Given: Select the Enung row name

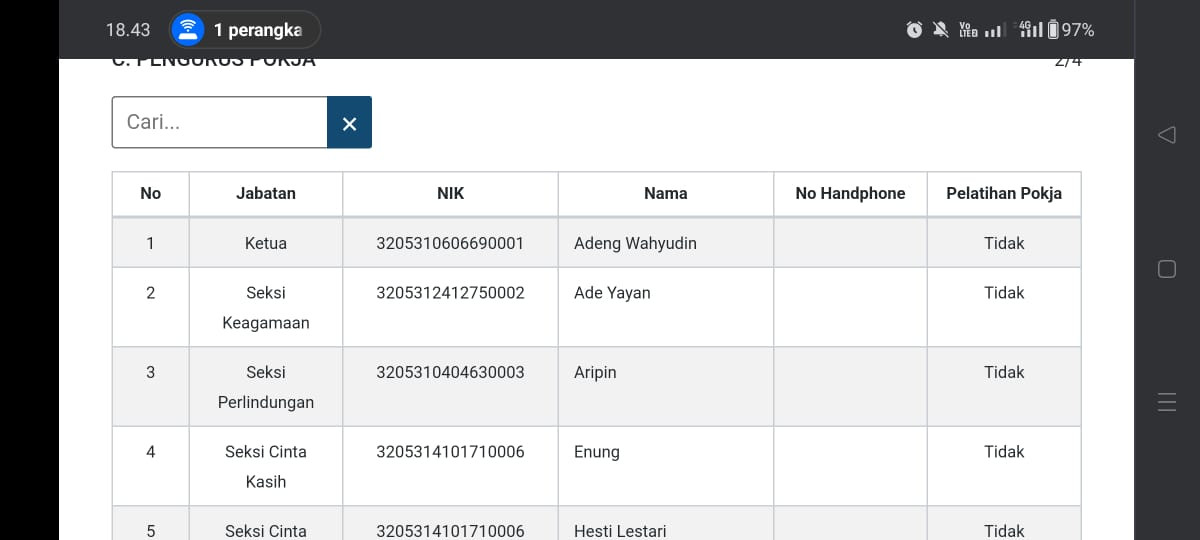Looking at the screenshot, I should (597, 452).
